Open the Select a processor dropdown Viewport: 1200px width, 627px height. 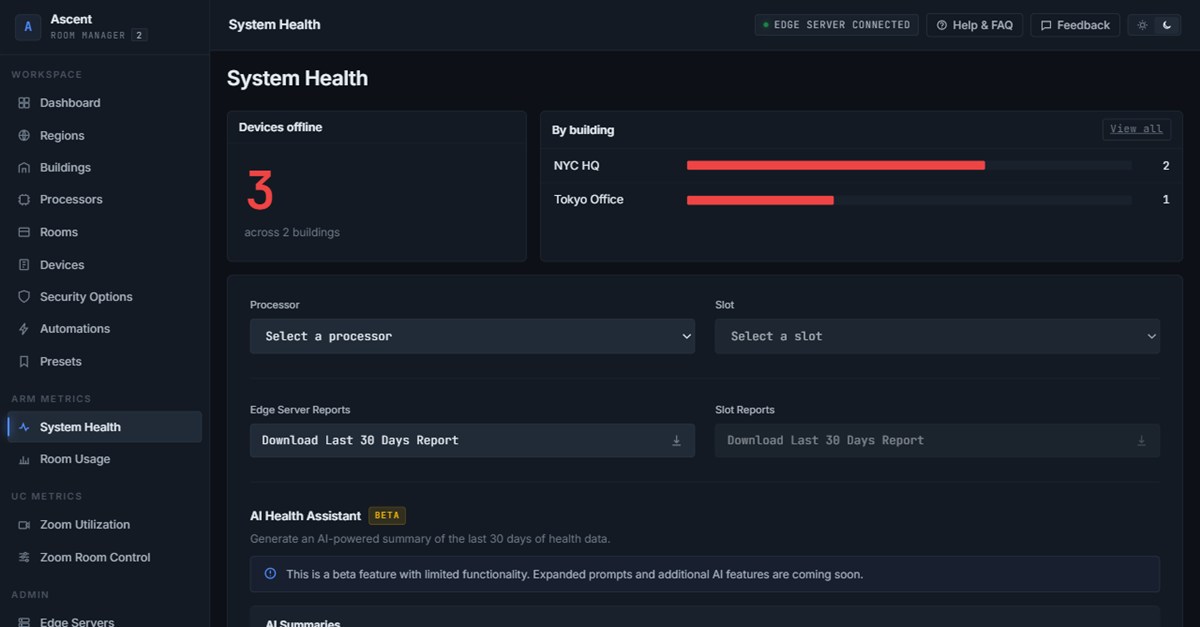(472, 336)
